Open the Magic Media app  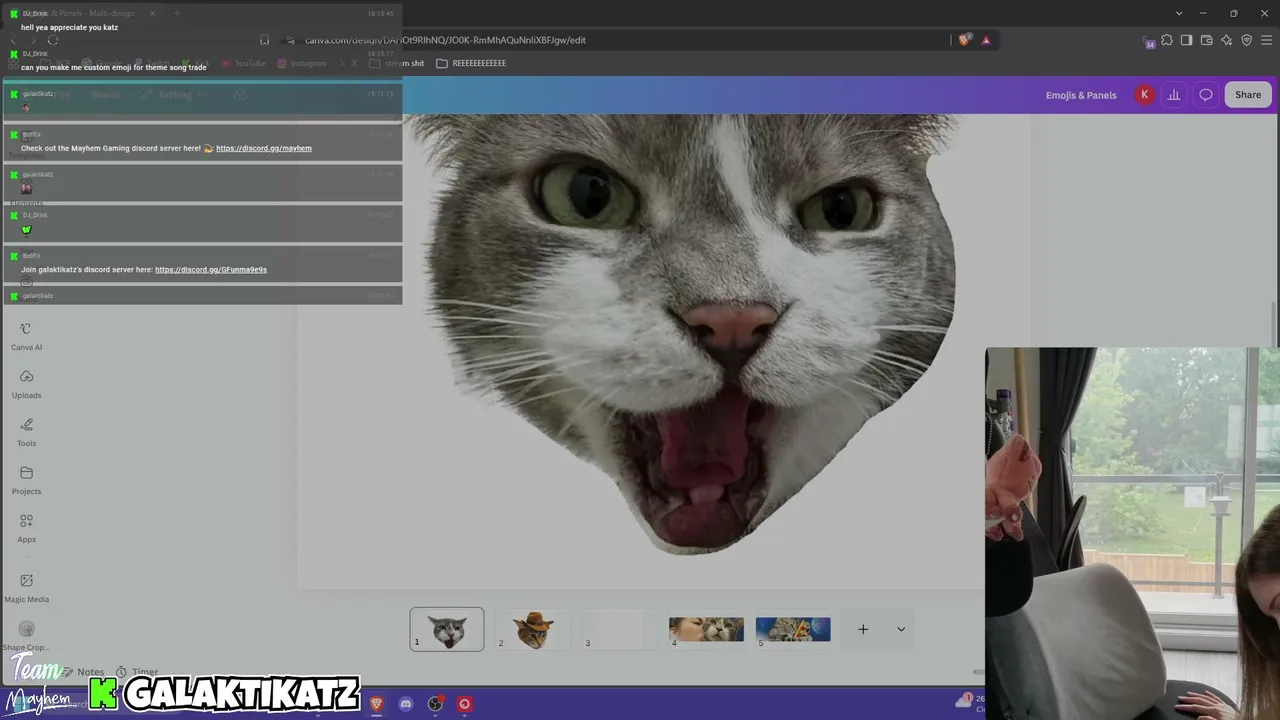[x=26, y=588]
